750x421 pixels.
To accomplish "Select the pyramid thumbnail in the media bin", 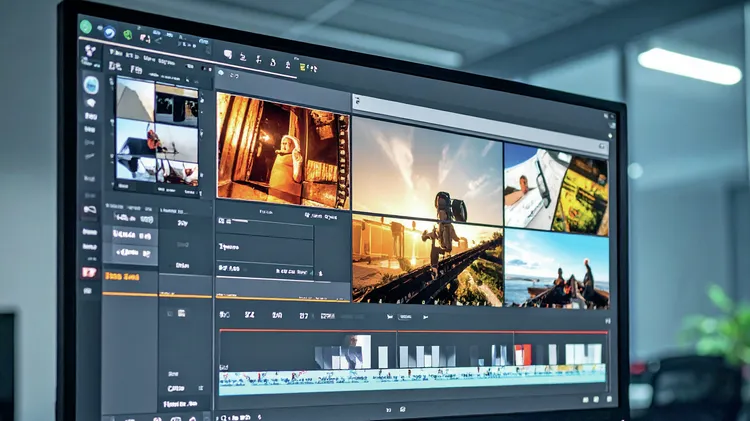I will coord(135,100).
